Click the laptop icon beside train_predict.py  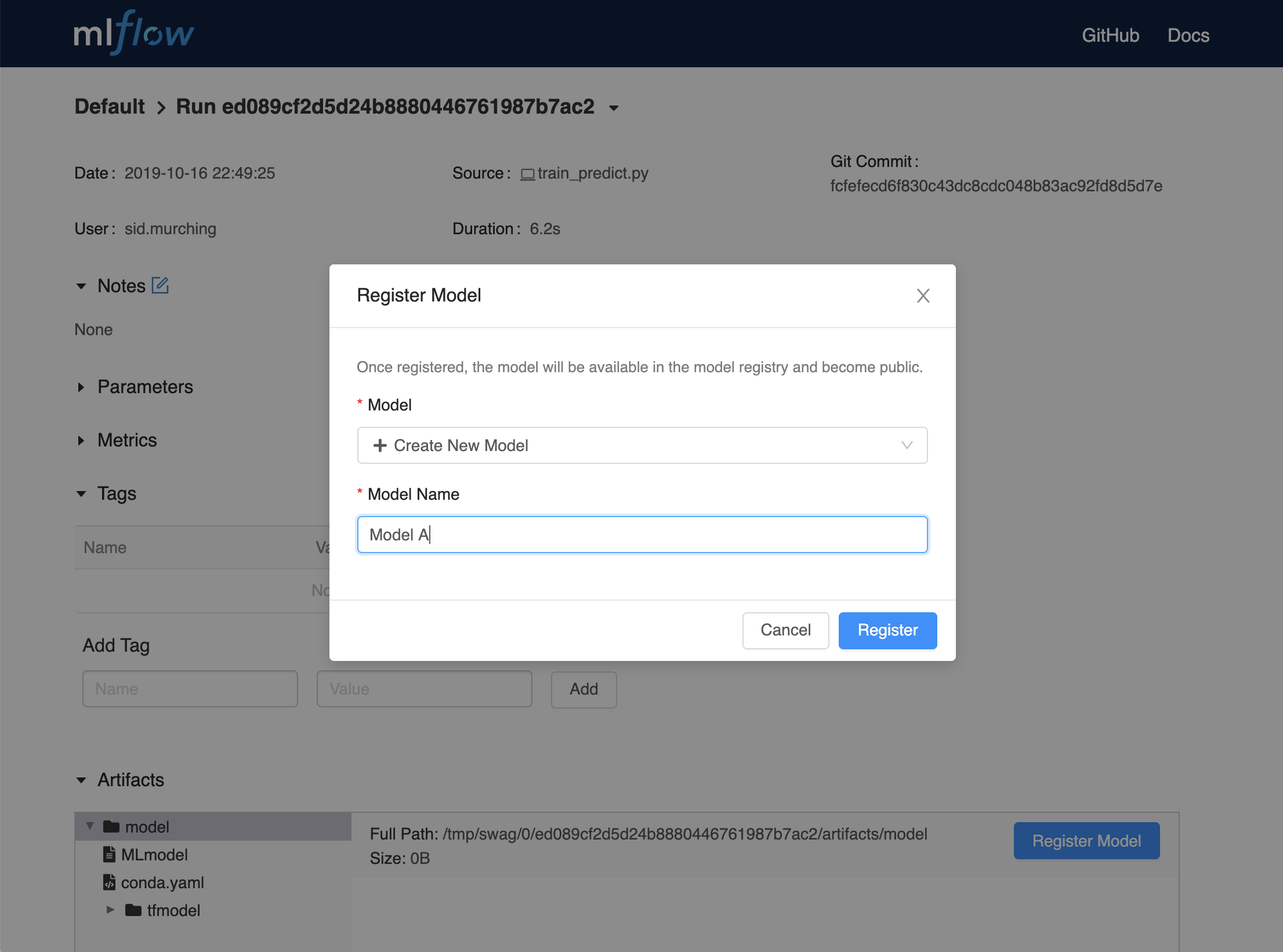coord(527,174)
